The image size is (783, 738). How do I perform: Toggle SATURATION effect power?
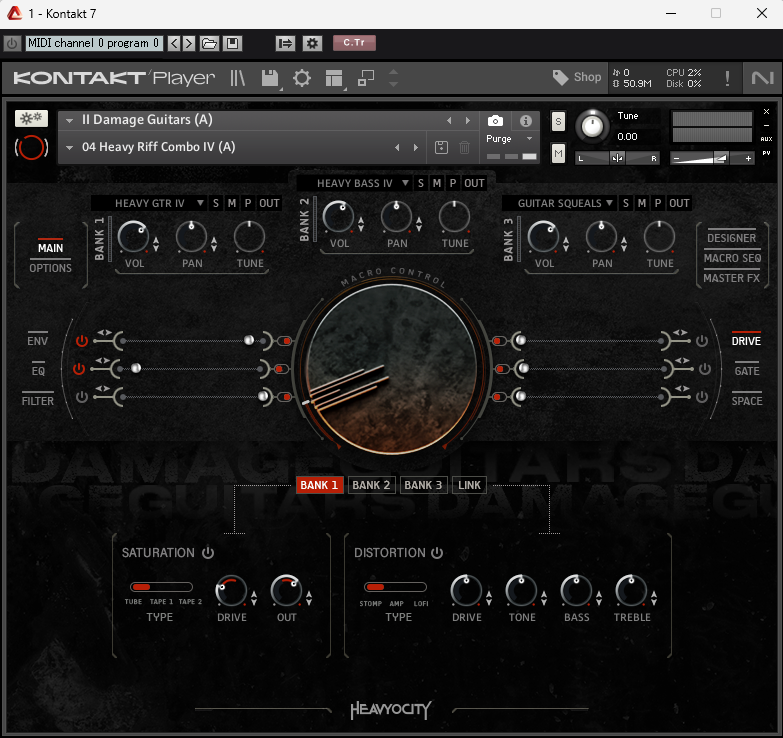pyautogui.click(x=208, y=553)
